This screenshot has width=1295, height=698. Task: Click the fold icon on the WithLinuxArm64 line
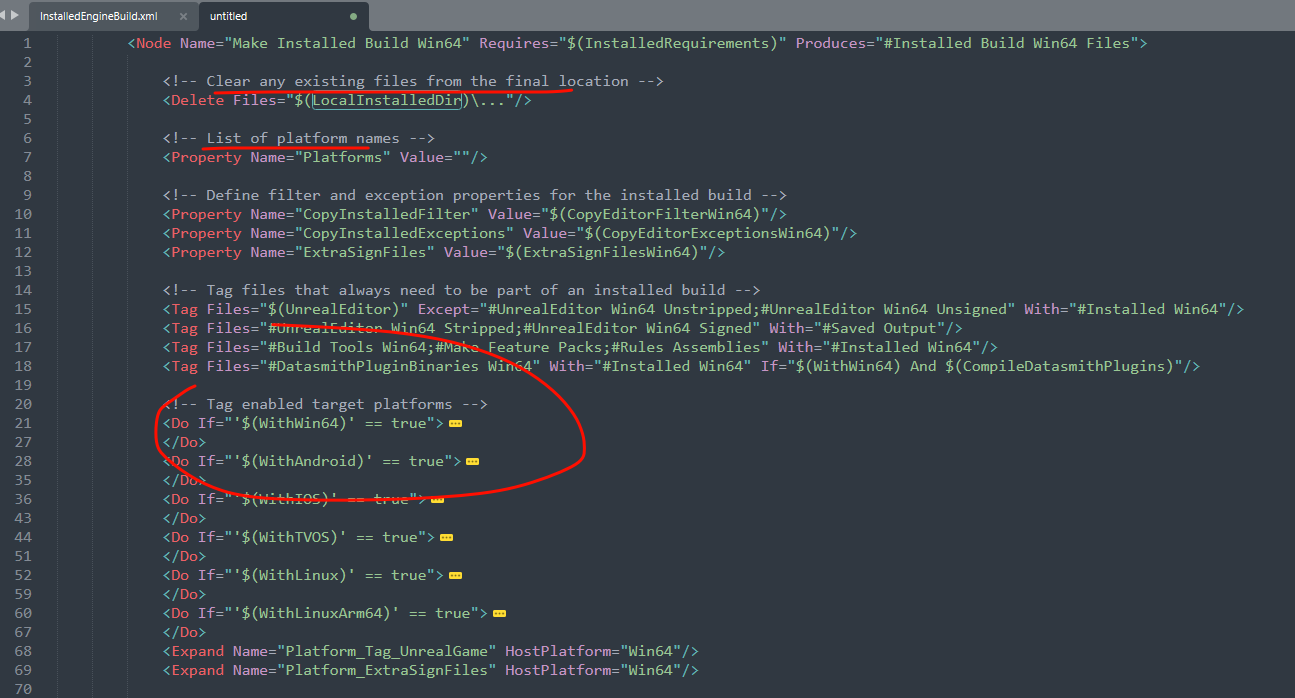coord(499,613)
